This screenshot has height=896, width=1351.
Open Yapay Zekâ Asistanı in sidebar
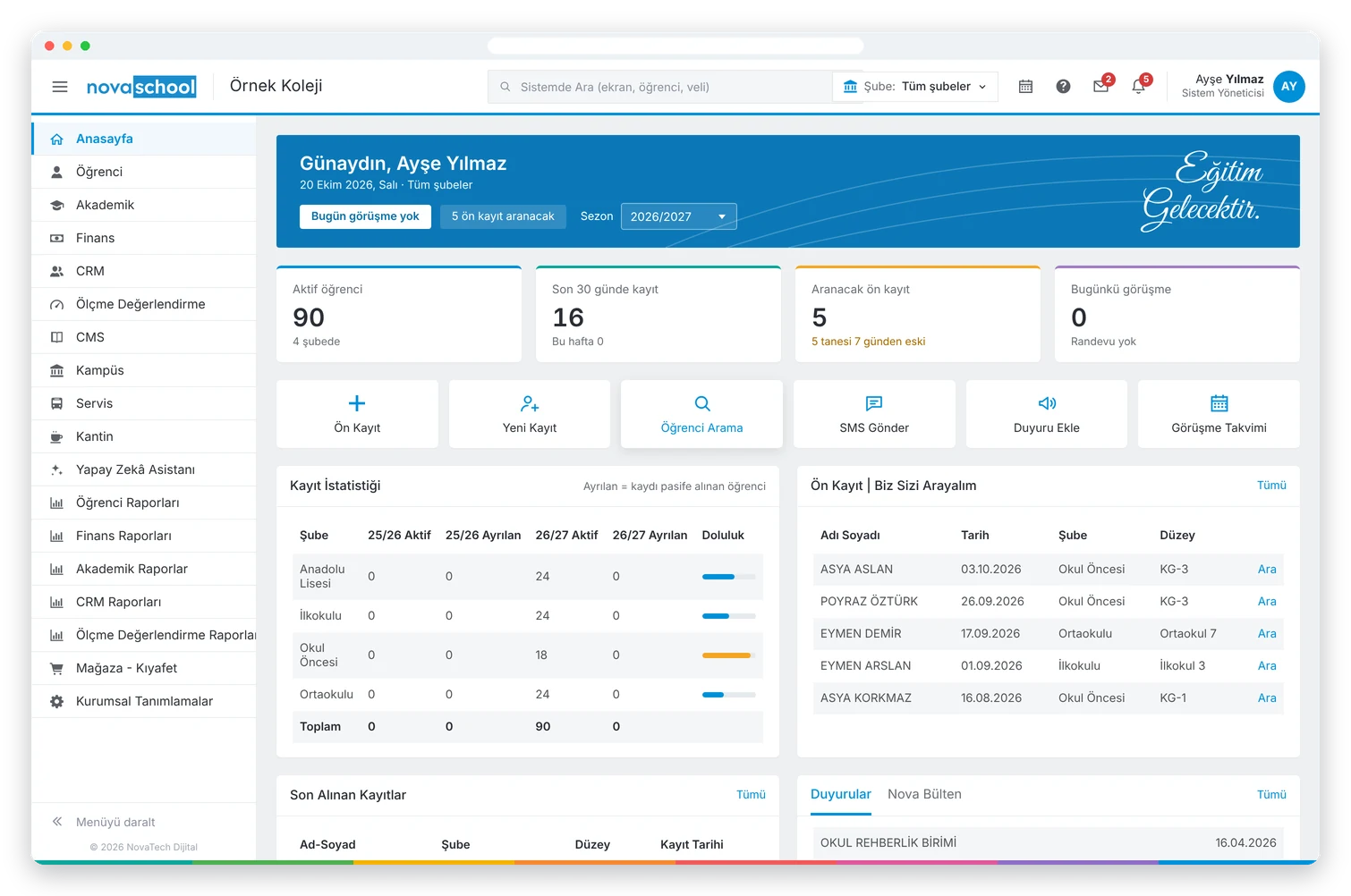tap(143, 469)
